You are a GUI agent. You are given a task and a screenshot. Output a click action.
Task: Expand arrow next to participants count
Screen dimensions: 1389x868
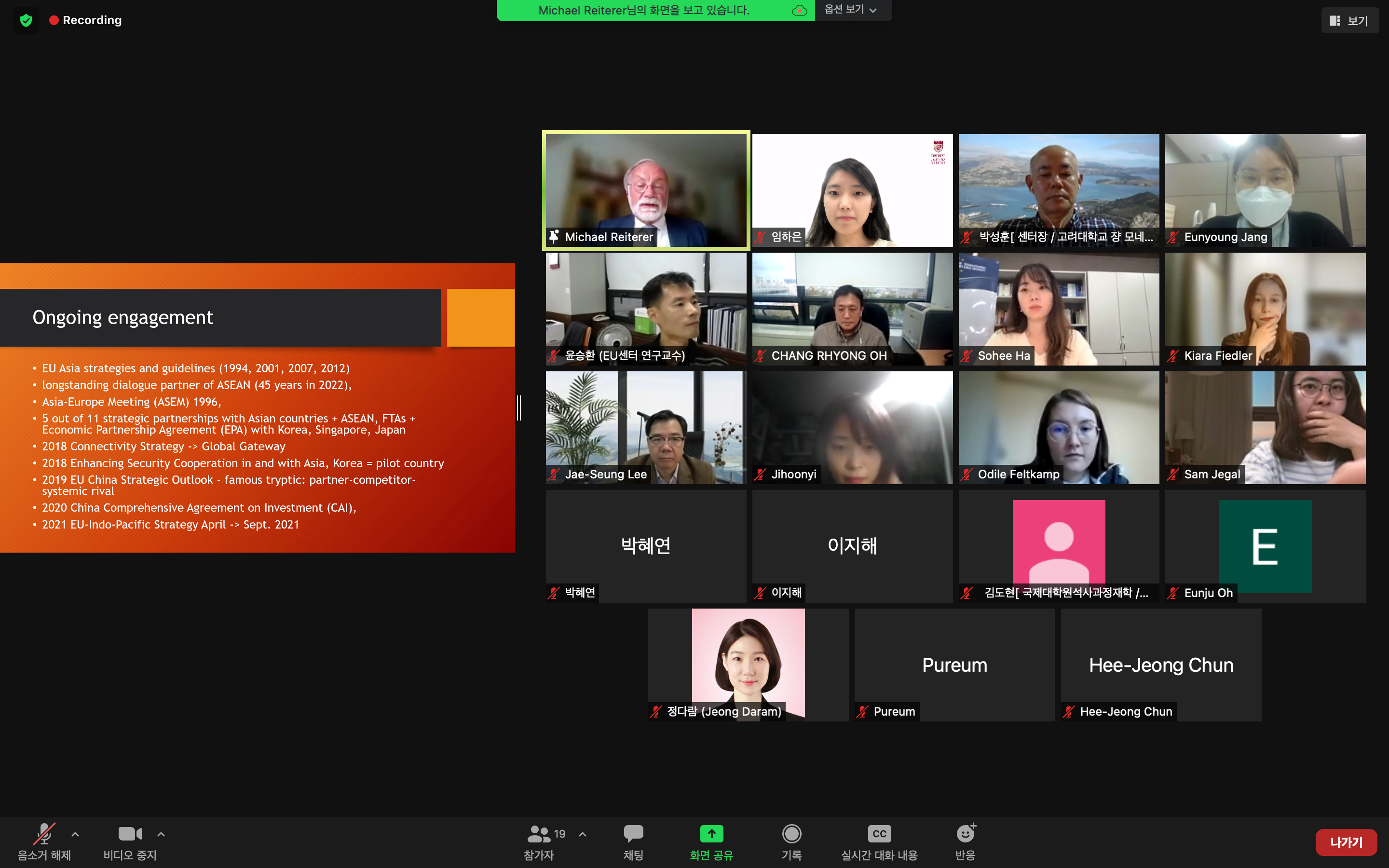point(583,834)
